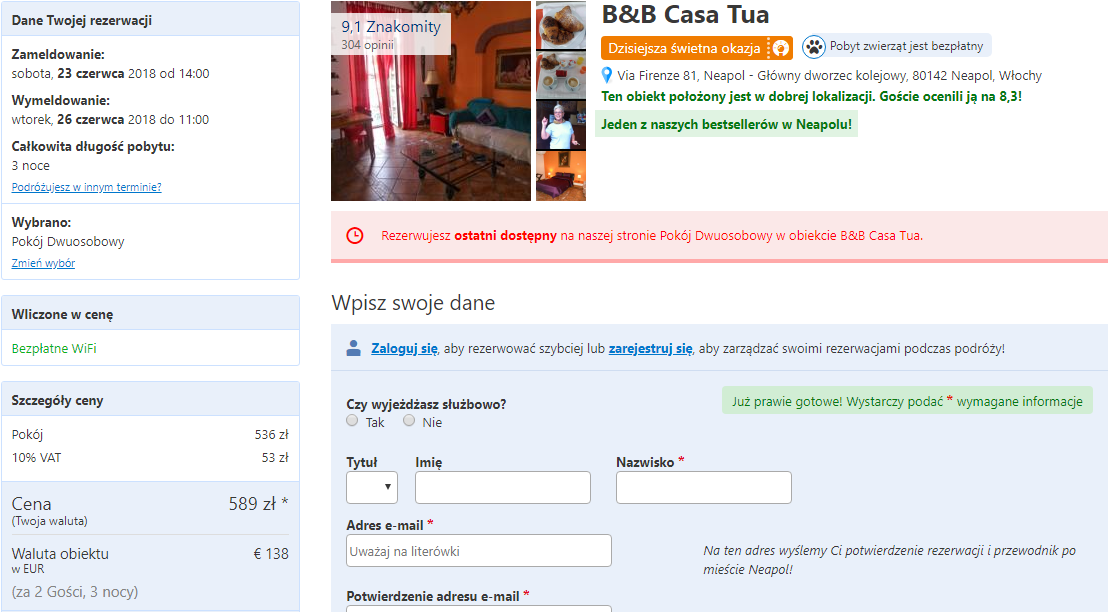The height and width of the screenshot is (612, 1108).
Task: Select 'Nie' for business travel
Action: (x=408, y=420)
